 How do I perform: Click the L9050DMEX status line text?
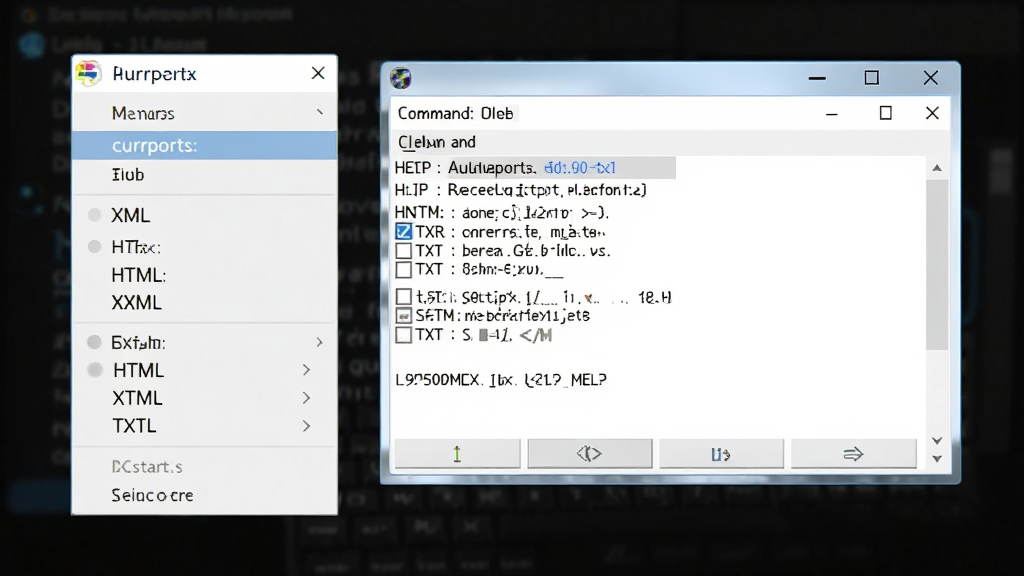point(501,379)
